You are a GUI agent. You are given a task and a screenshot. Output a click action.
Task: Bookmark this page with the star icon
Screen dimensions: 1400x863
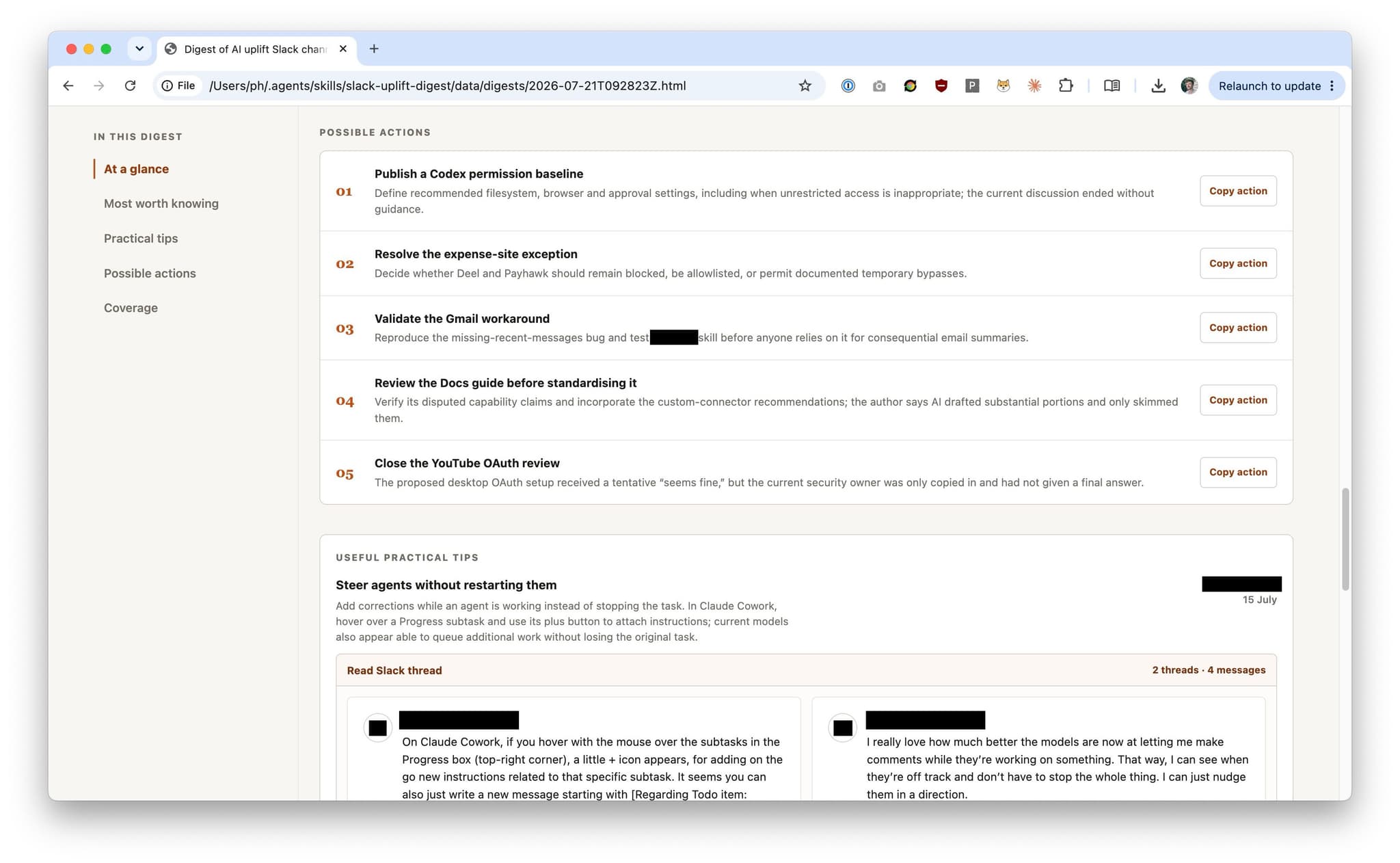805,85
